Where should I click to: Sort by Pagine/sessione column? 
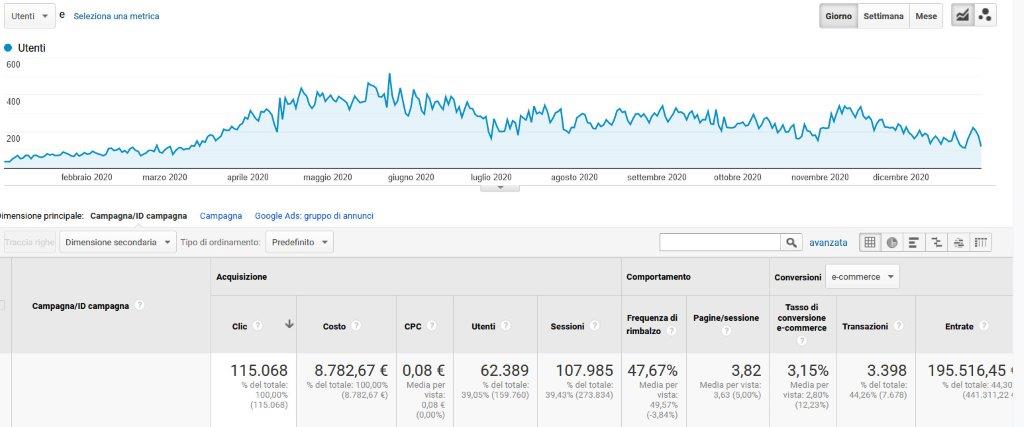726,318
